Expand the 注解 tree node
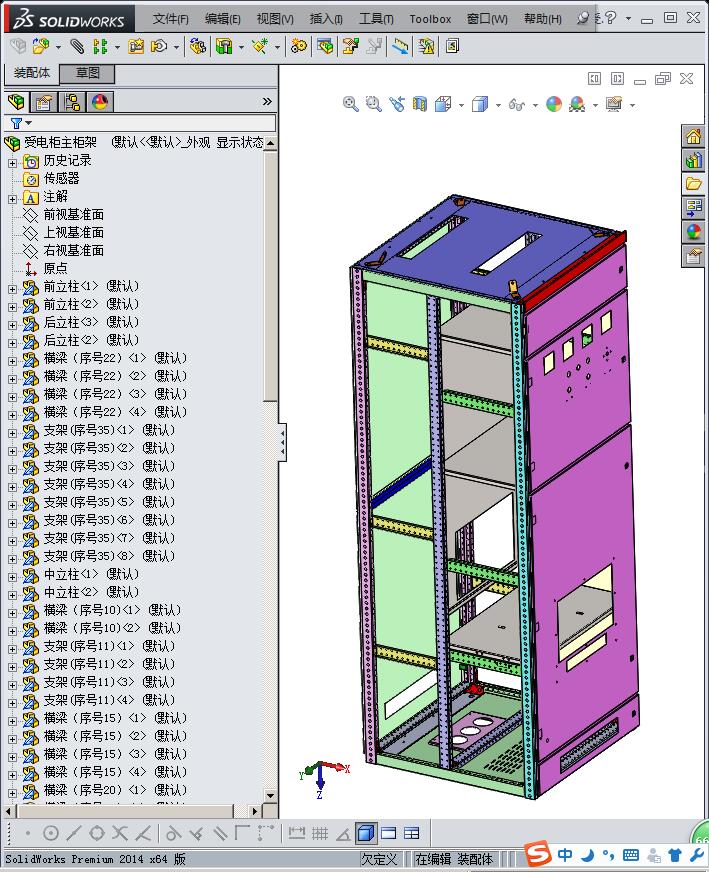709x872 pixels. coord(12,199)
